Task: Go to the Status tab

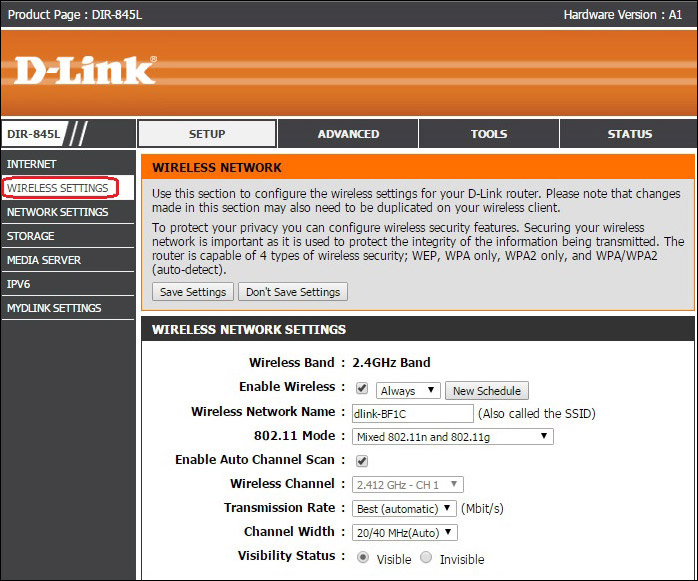Action: 629,134
